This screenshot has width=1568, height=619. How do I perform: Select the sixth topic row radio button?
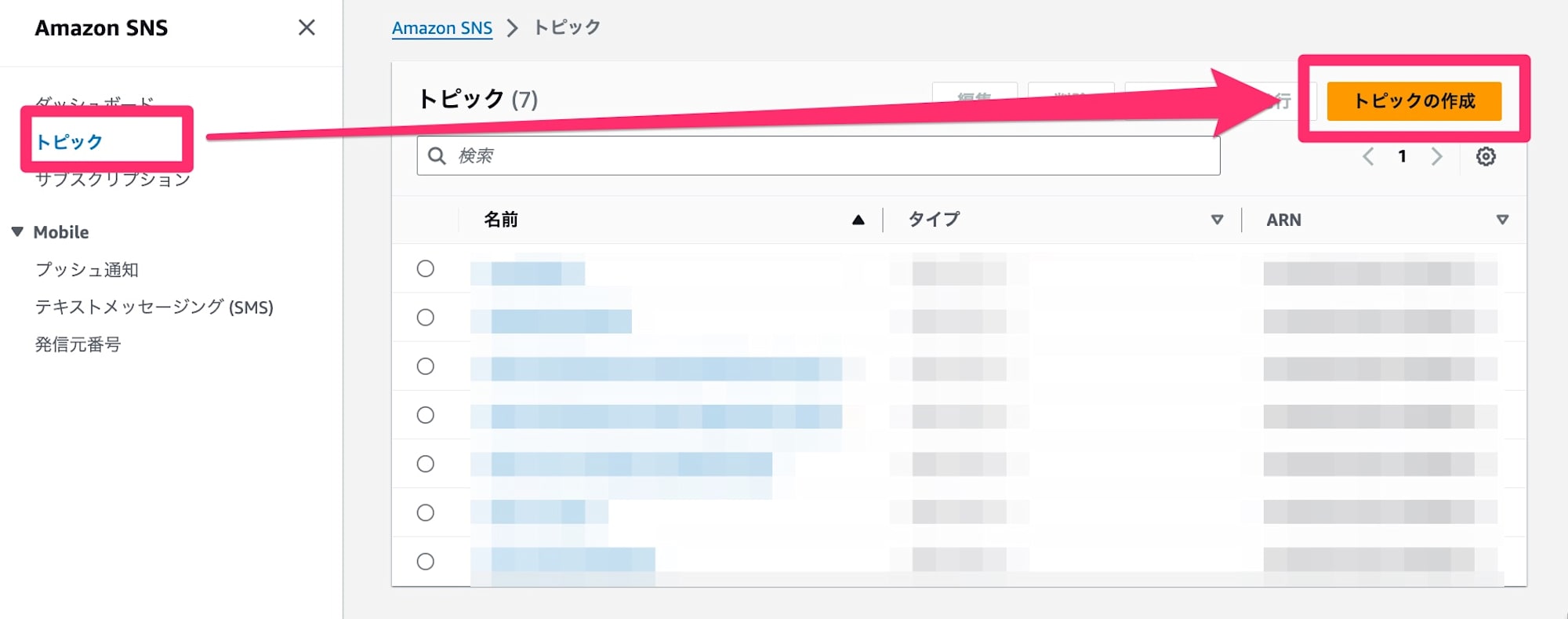426,512
